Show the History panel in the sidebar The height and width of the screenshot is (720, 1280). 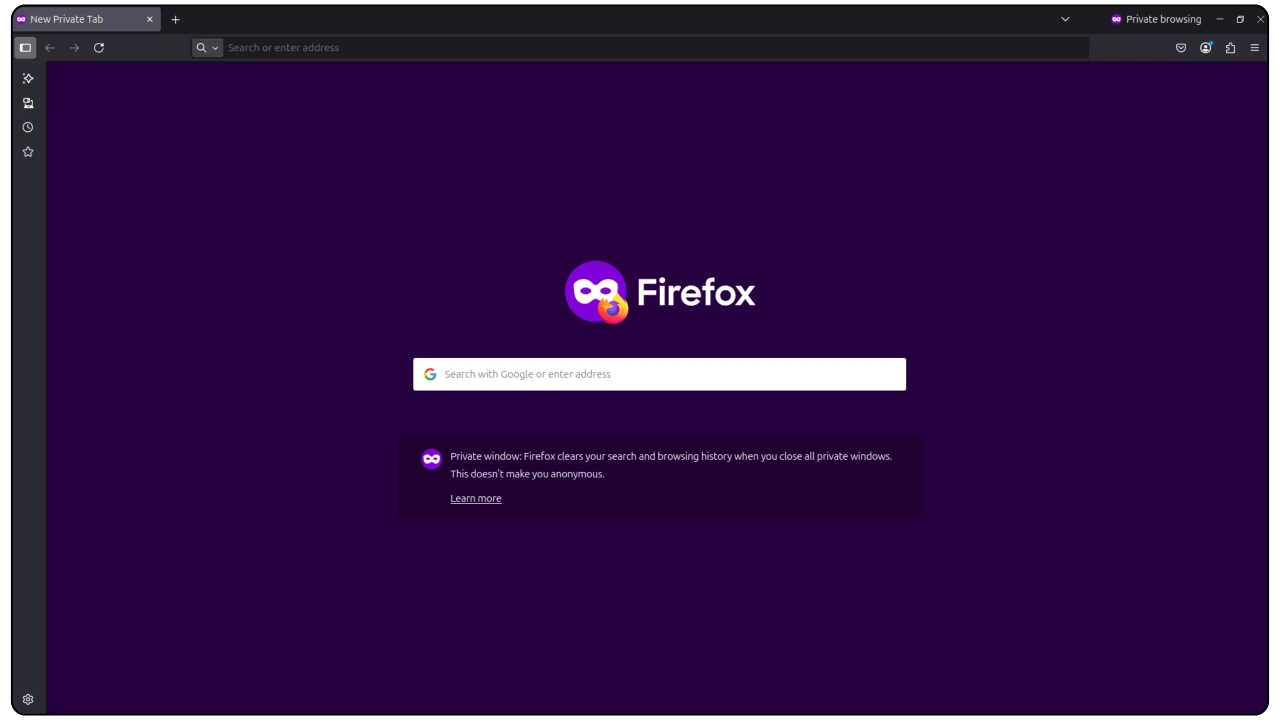coord(28,127)
